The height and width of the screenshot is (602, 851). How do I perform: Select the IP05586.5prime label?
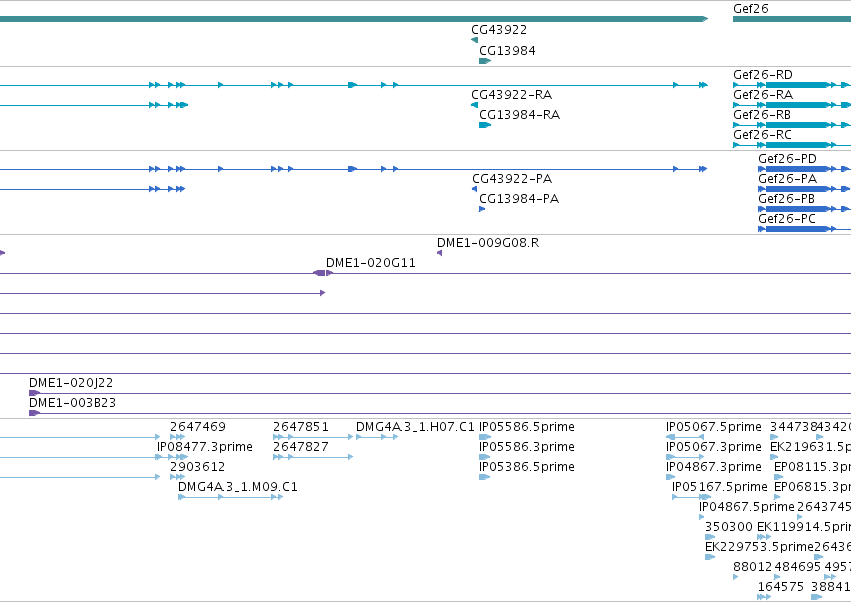(526, 427)
